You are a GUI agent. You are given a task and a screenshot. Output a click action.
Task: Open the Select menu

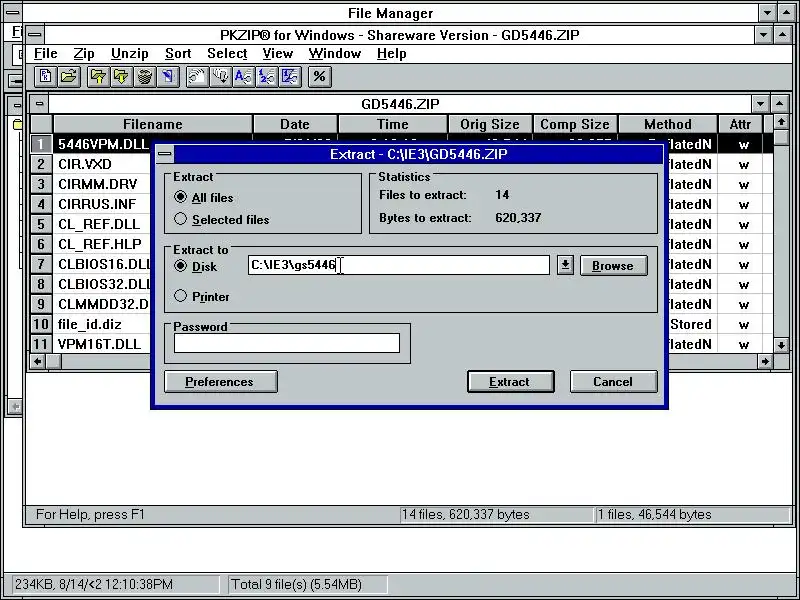(227, 54)
